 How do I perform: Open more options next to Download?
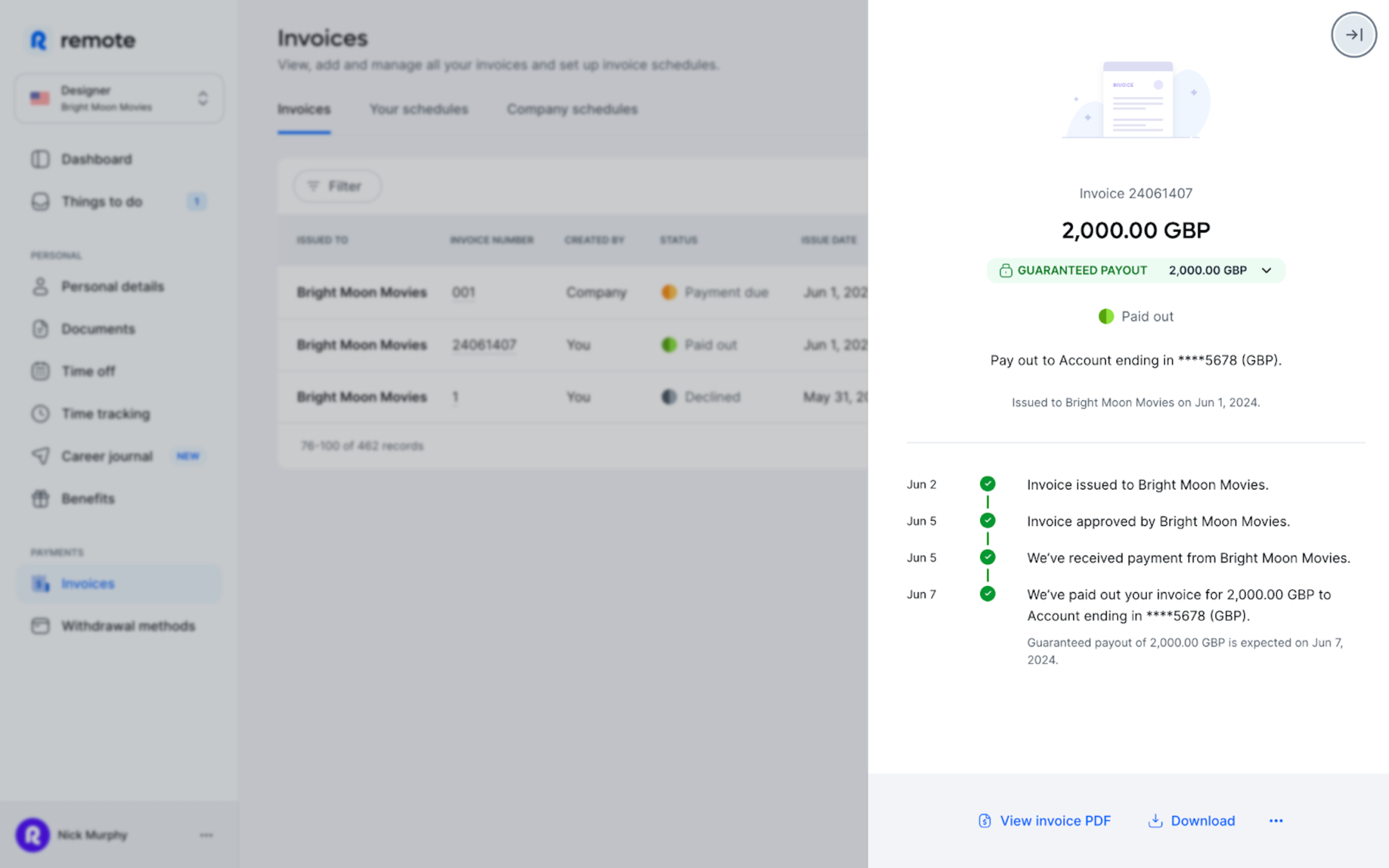(x=1275, y=820)
